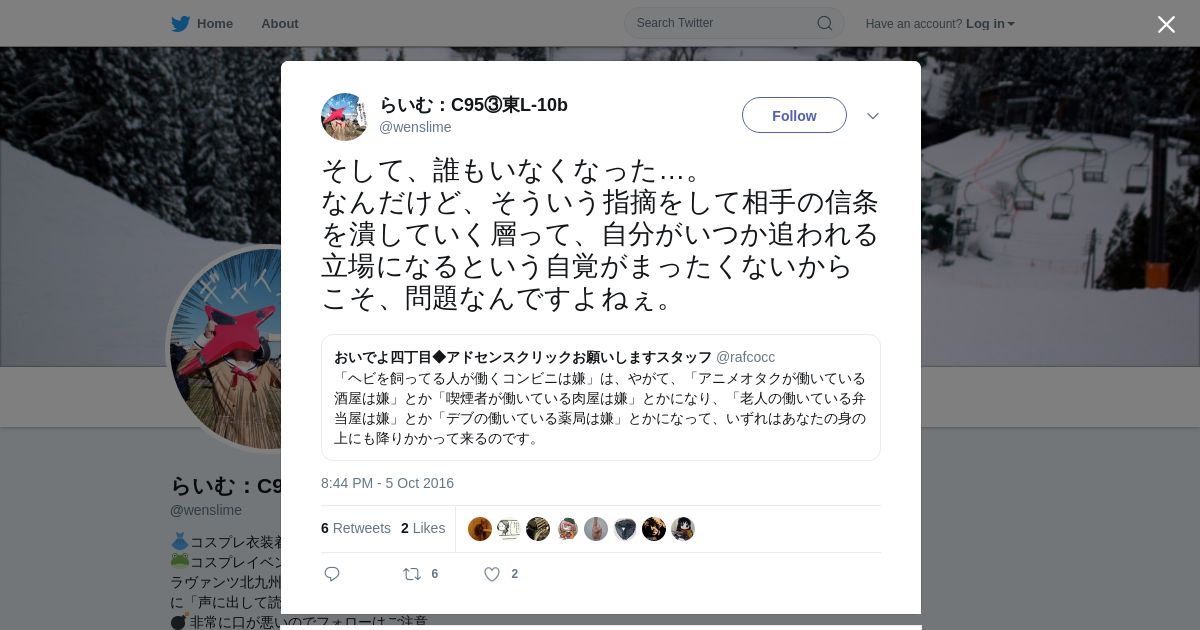This screenshot has height=630, width=1200.
Task: Open the quoted tweet by @rafcocc
Action: click(601, 397)
